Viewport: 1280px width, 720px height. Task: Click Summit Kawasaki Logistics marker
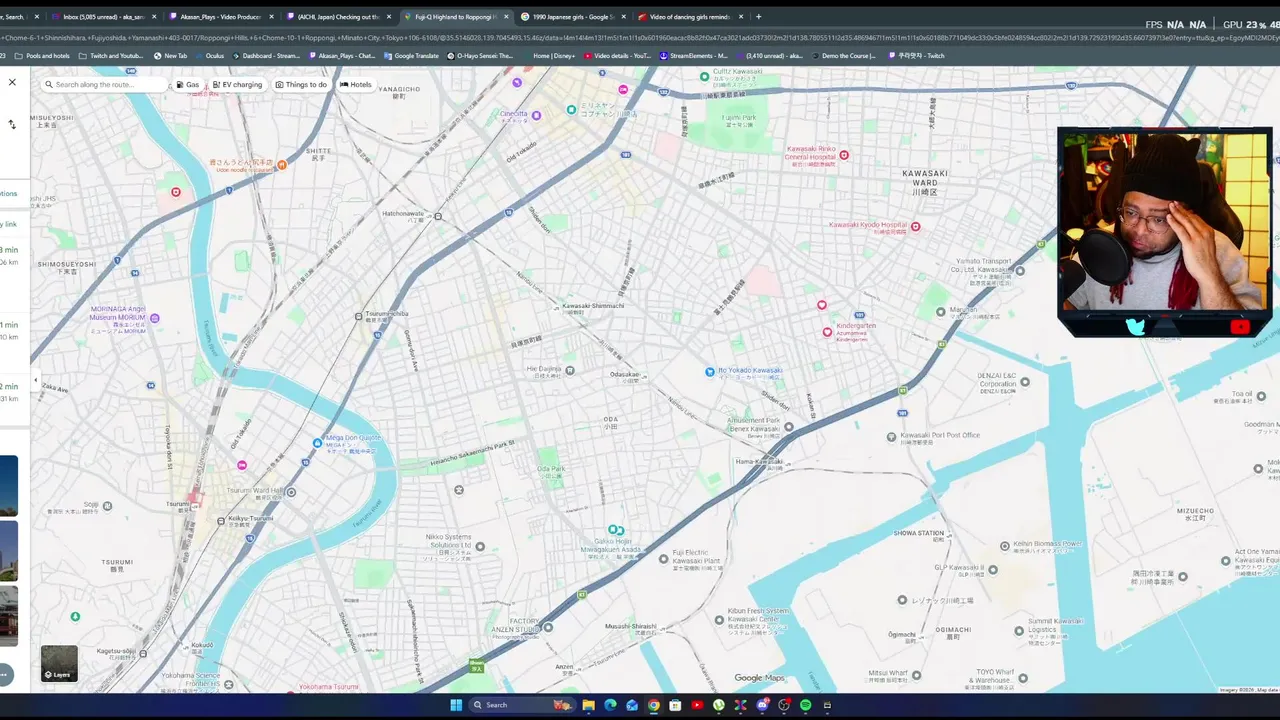pos(1019,632)
